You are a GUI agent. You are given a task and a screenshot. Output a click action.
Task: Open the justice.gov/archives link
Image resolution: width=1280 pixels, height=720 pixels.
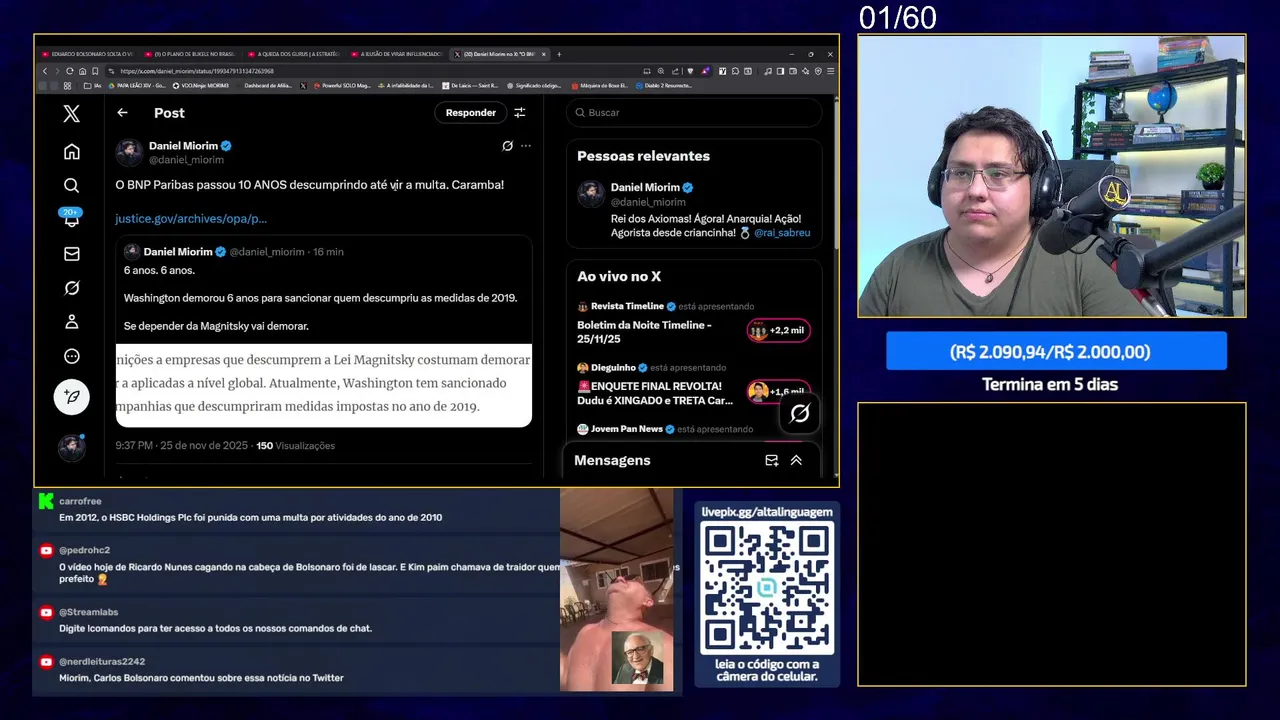191,218
